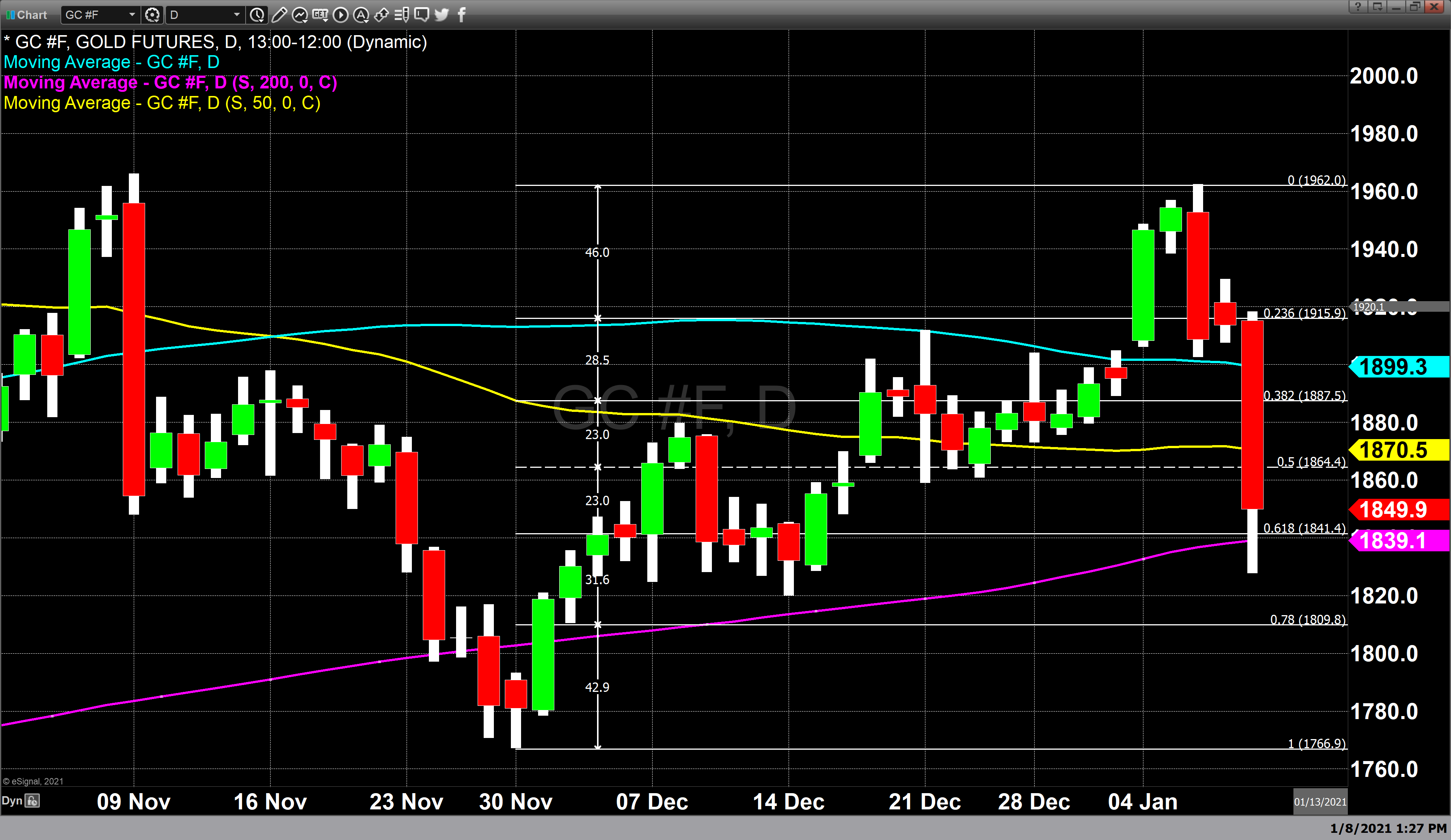The height and width of the screenshot is (840, 1451).
Task: Select the 200-period Moving Average label
Action: click(x=170, y=83)
